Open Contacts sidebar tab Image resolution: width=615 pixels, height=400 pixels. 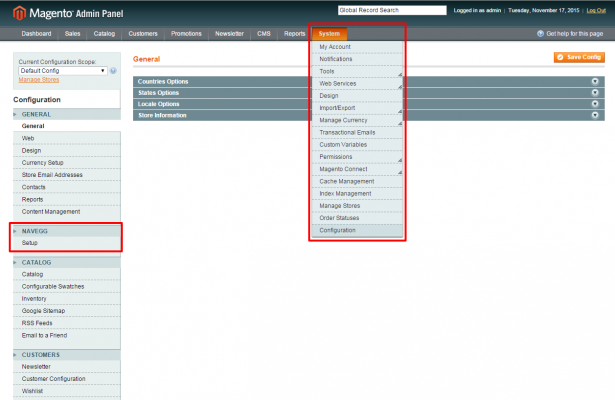coord(67,187)
